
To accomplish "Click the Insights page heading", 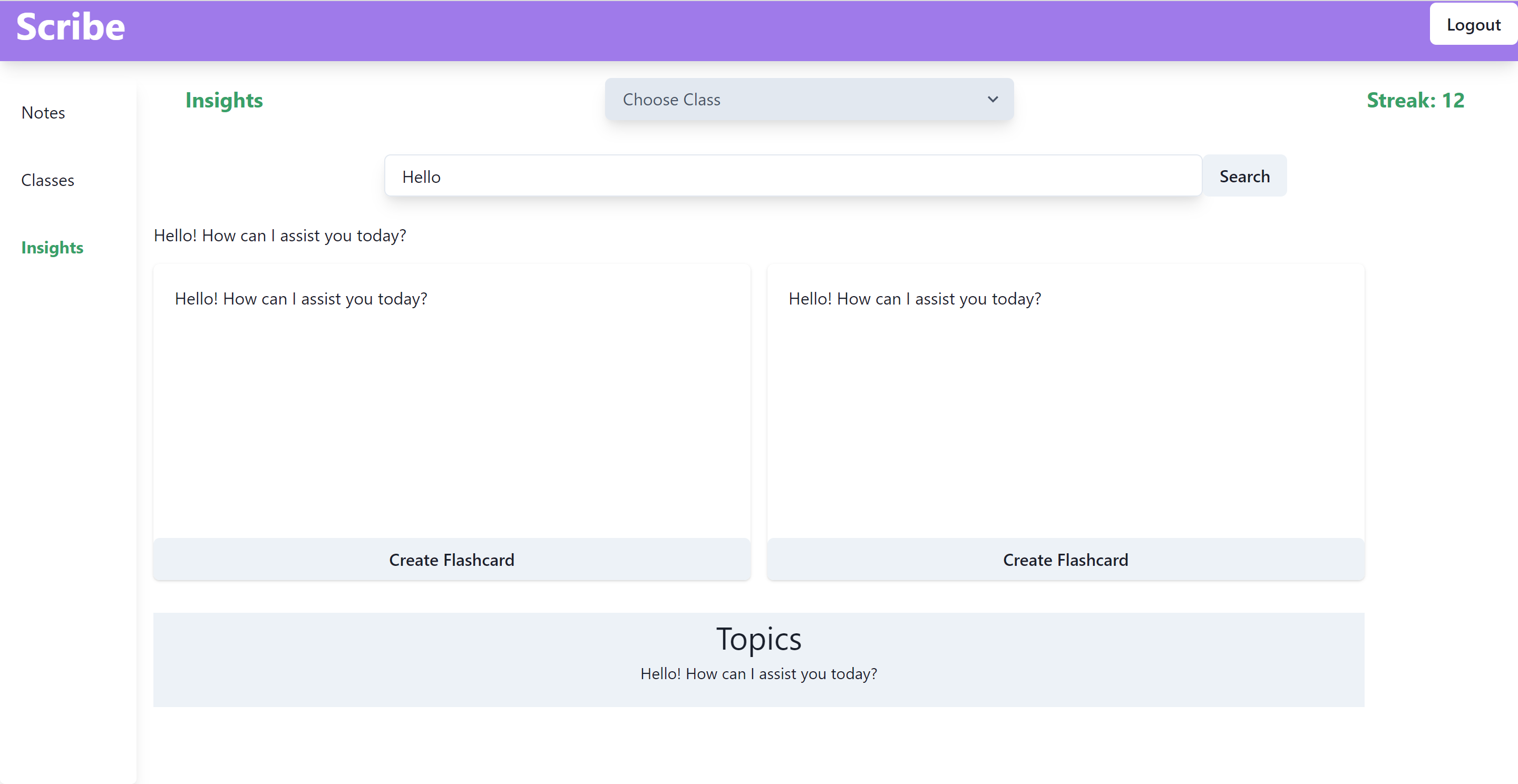I will click(224, 100).
